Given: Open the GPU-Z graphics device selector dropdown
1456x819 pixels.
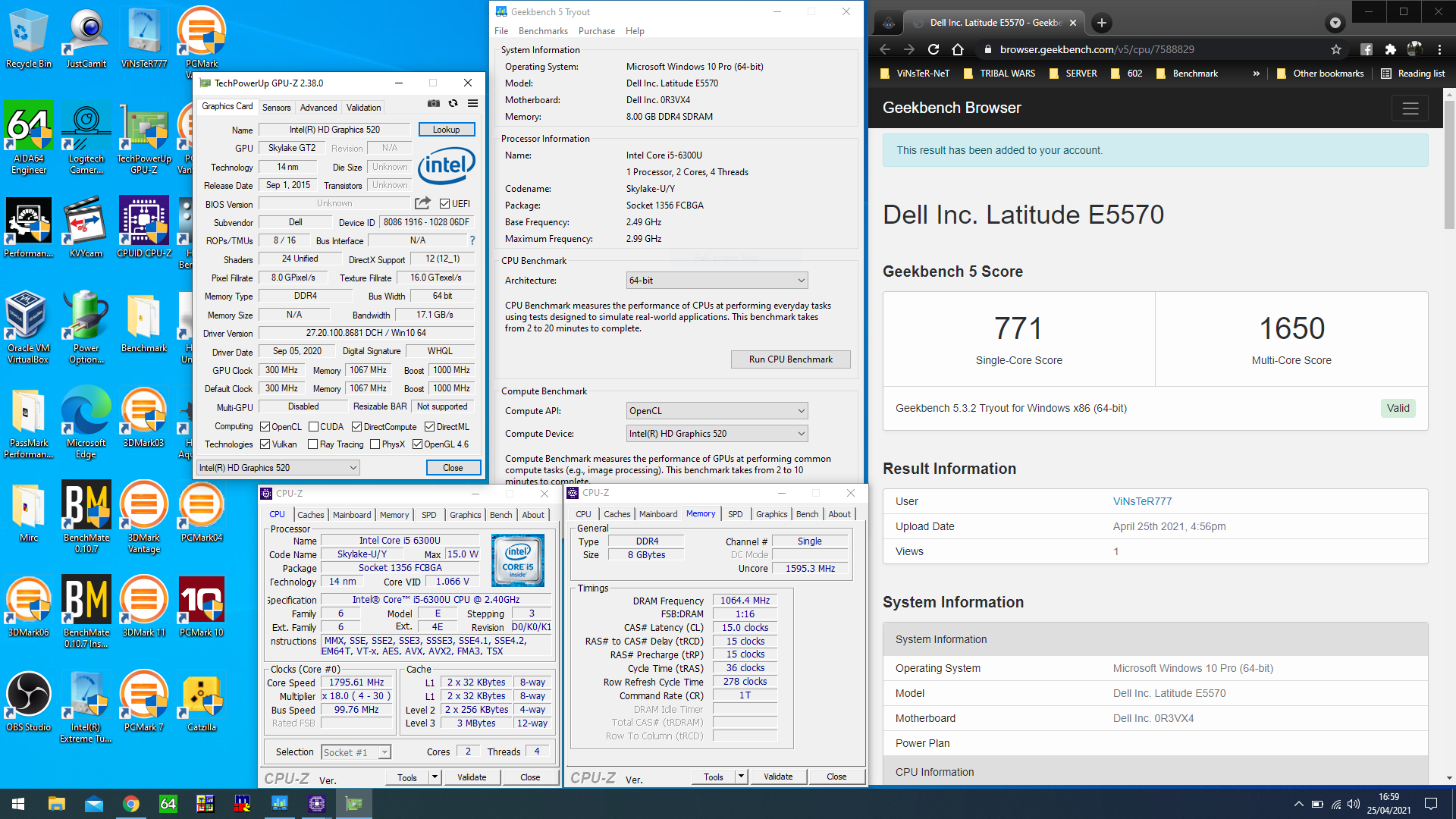Looking at the screenshot, I should point(278,468).
